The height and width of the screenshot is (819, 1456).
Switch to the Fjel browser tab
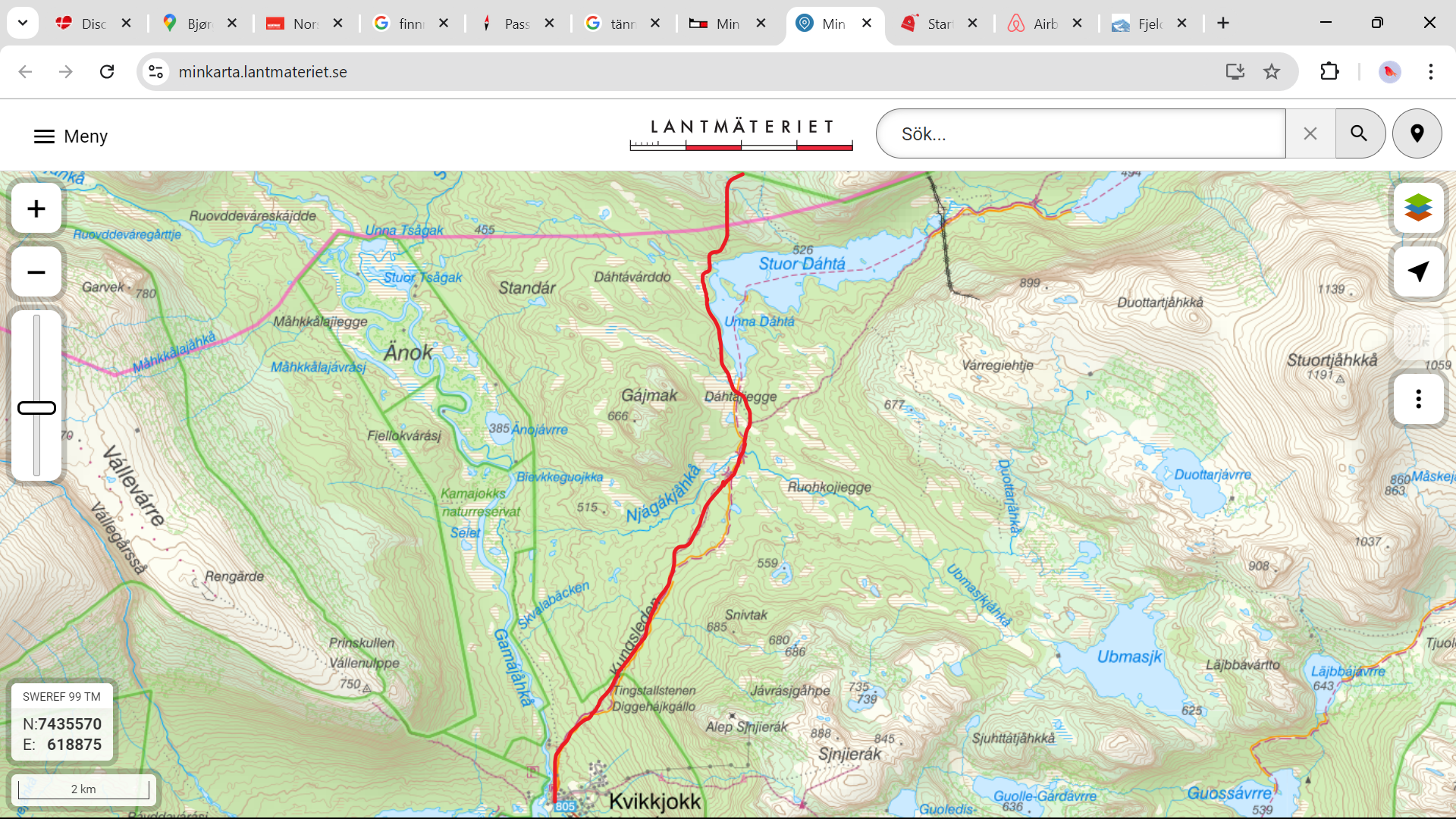coord(1150,24)
